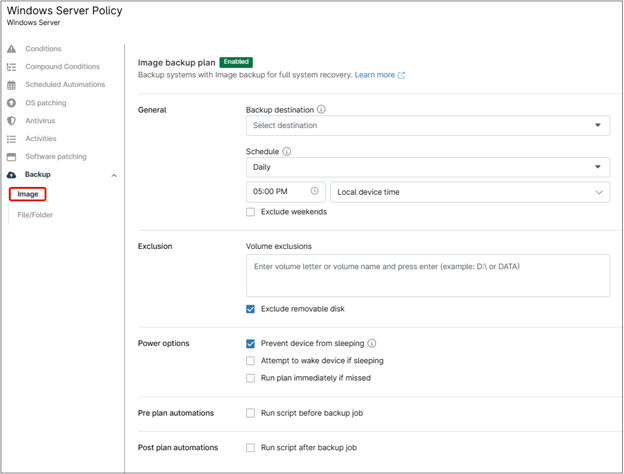
Task: Check Attempt to wake device if sleeping
Action: (x=251, y=361)
